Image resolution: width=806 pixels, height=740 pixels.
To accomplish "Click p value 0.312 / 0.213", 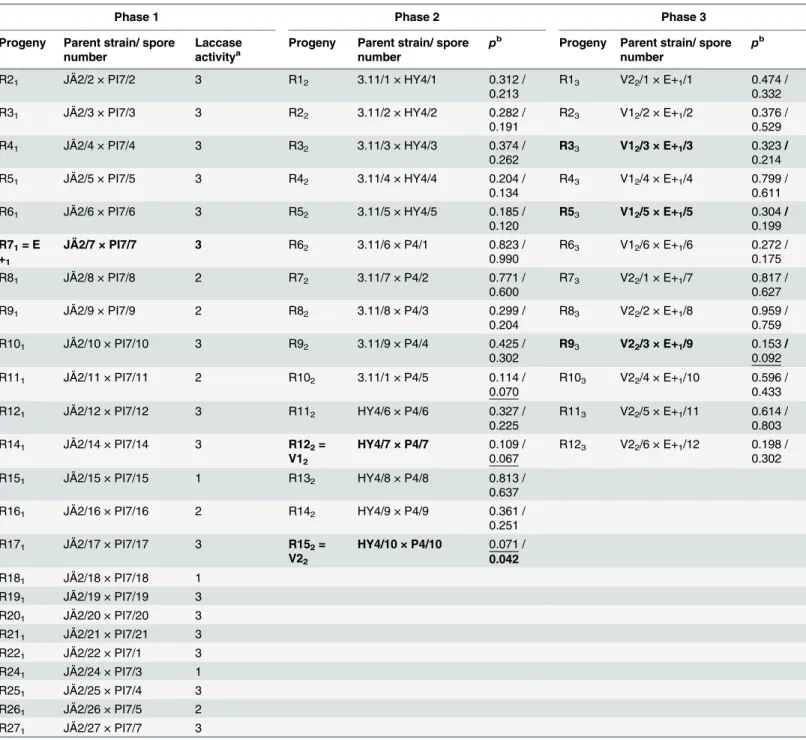I will click(x=507, y=87).
